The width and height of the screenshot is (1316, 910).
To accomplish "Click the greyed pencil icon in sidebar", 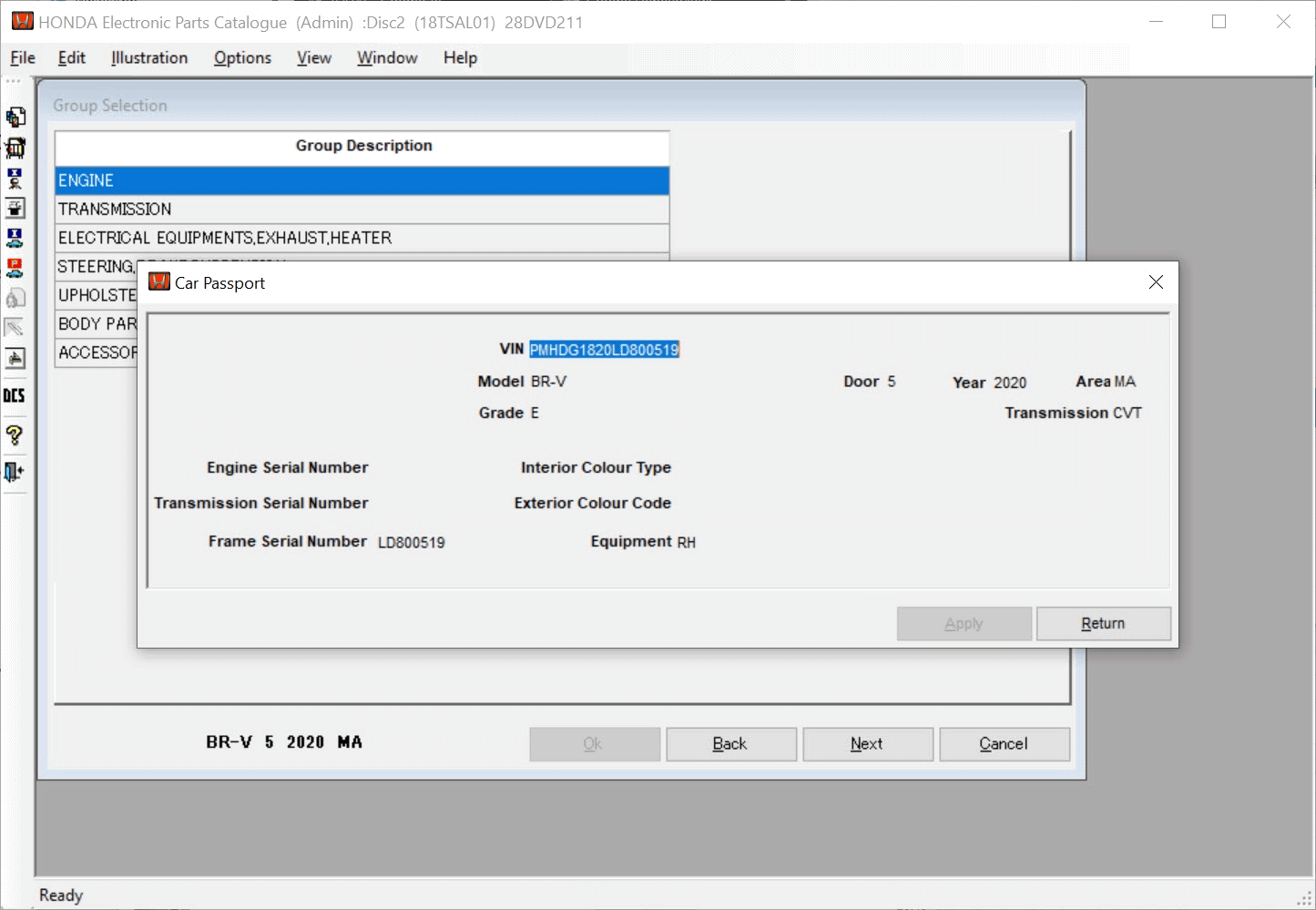I will (x=15, y=328).
